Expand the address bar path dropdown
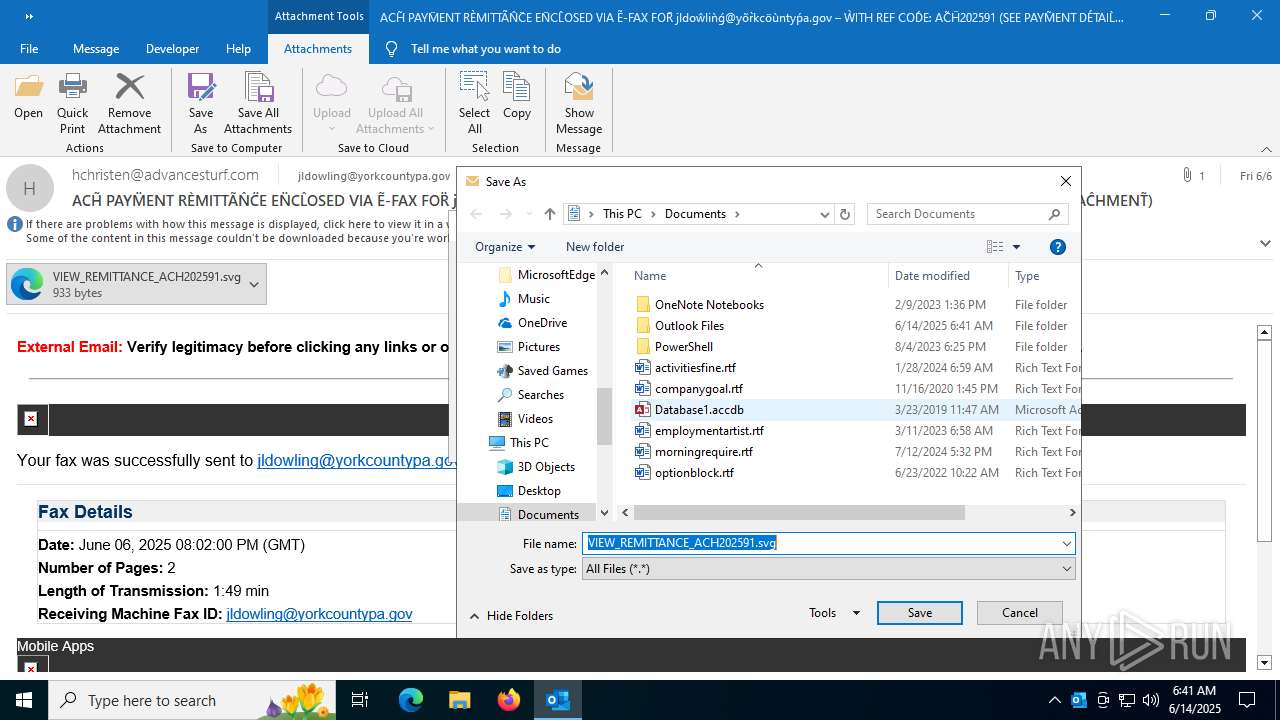The image size is (1280, 720). 824,214
